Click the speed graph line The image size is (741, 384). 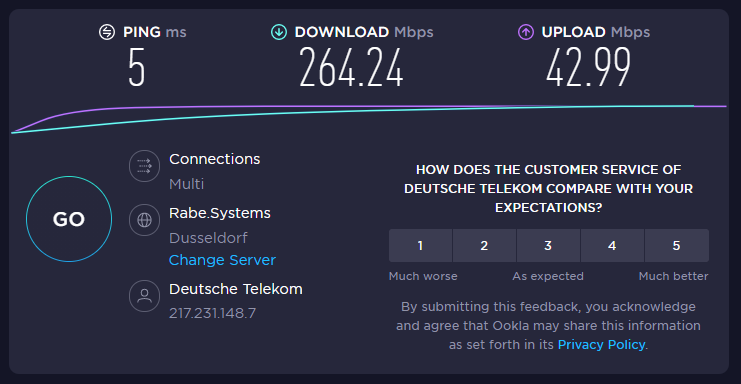click(369, 112)
